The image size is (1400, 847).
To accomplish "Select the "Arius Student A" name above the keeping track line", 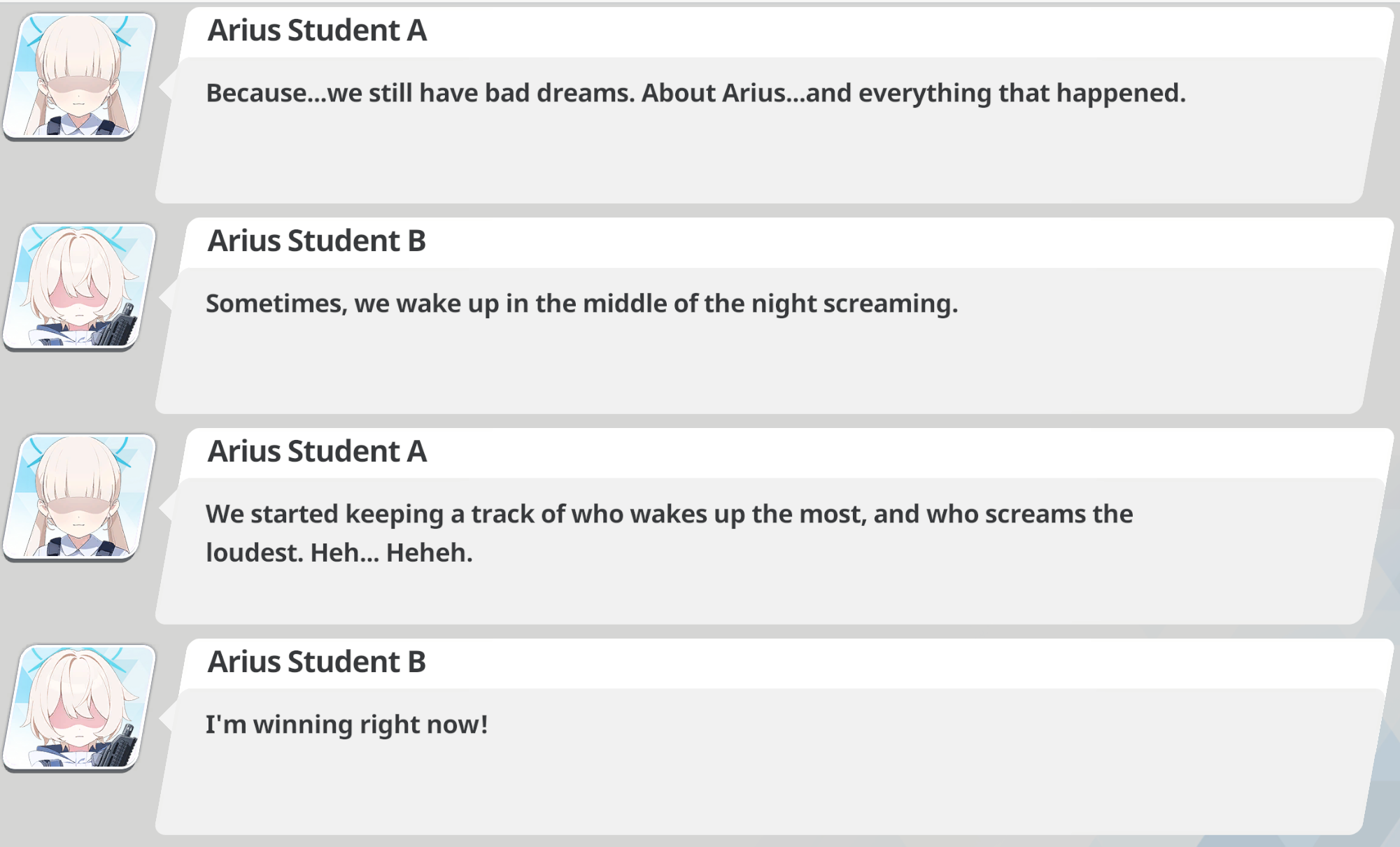I will (317, 452).
